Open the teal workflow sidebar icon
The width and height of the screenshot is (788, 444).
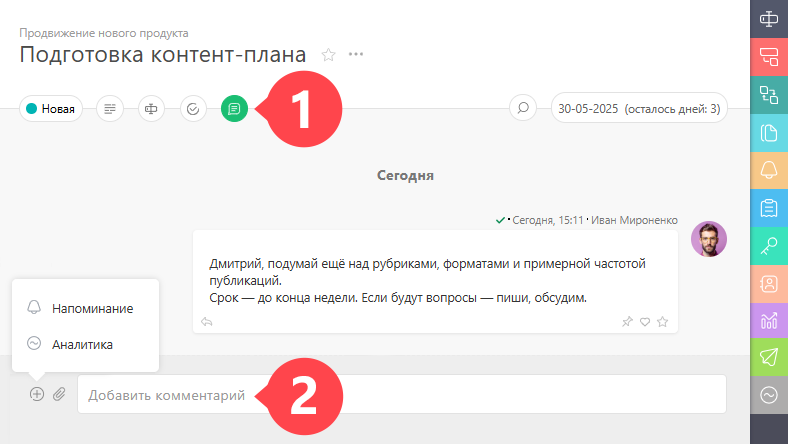(x=769, y=95)
